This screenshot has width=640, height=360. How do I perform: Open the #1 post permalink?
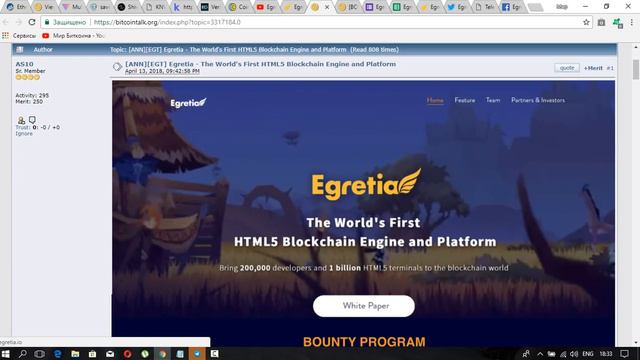click(610, 68)
